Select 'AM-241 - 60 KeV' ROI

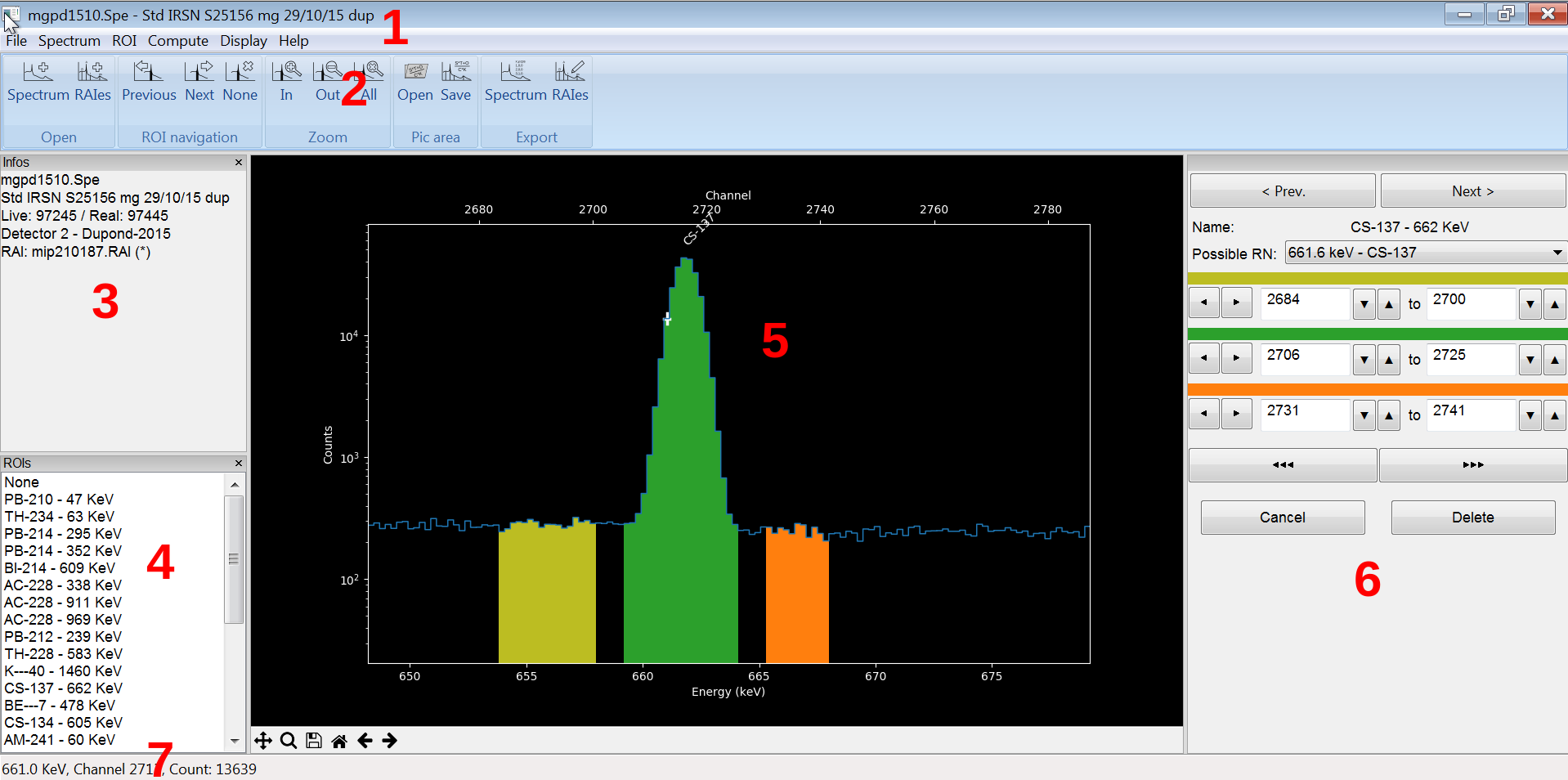click(x=113, y=740)
